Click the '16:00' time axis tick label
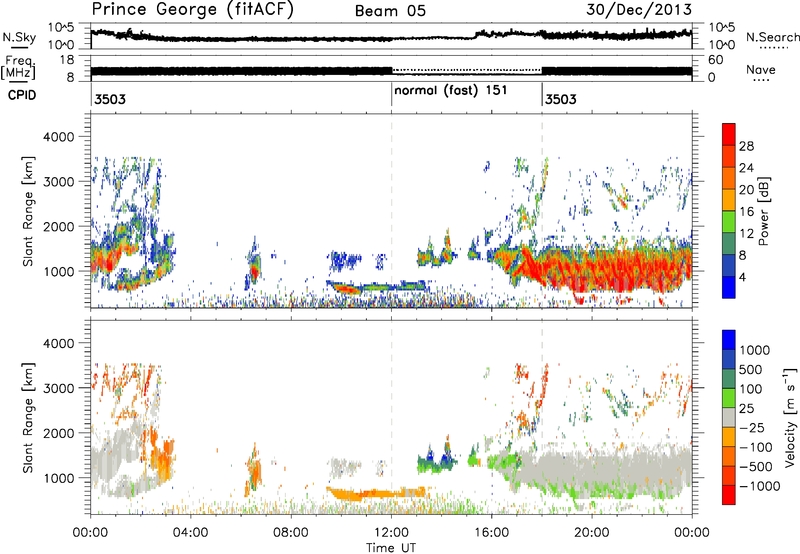This screenshot has width=800, height=554. [x=491, y=533]
